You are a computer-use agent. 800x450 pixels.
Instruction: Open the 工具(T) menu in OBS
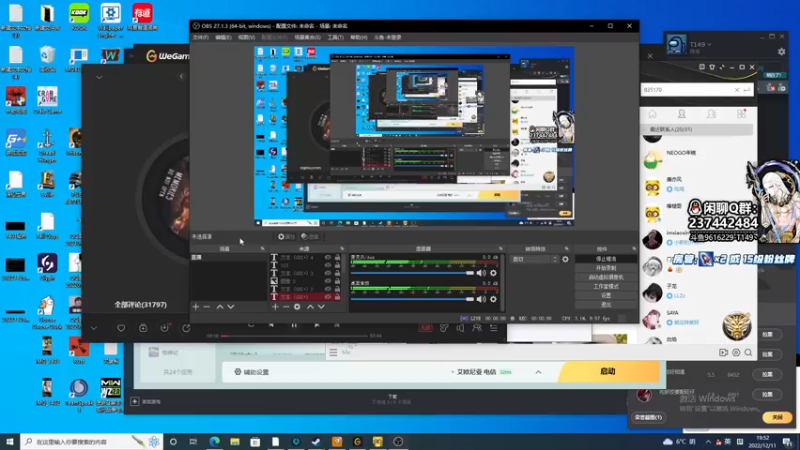(335, 37)
